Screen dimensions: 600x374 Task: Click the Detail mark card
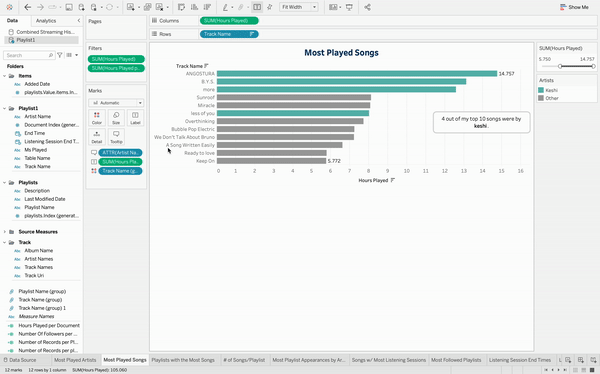(x=97, y=137)
